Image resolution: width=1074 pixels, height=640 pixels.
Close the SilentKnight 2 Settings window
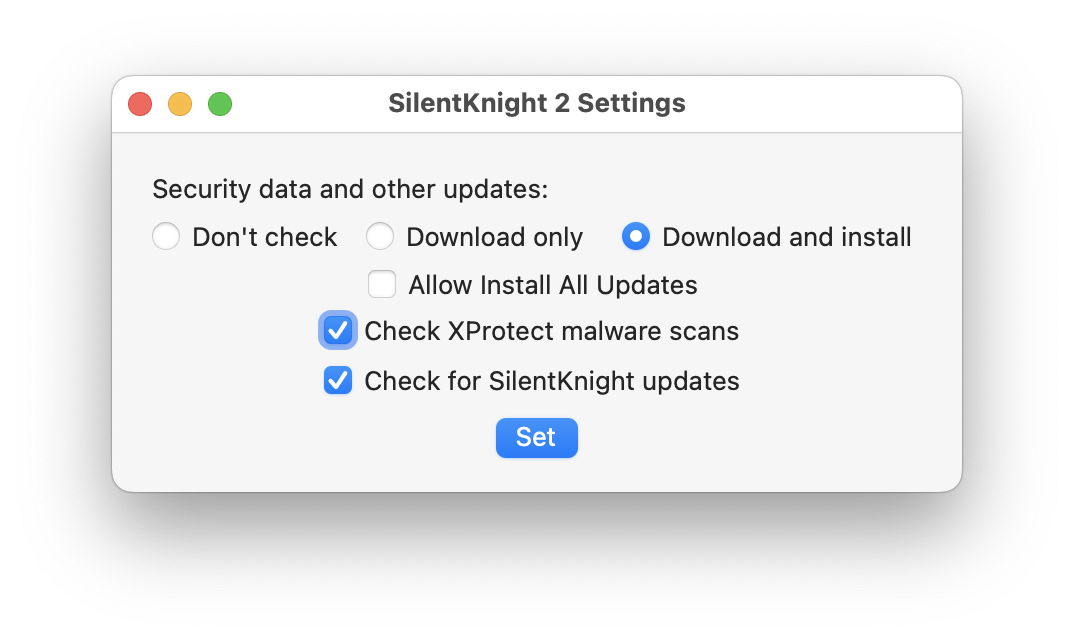pos(140,104)
